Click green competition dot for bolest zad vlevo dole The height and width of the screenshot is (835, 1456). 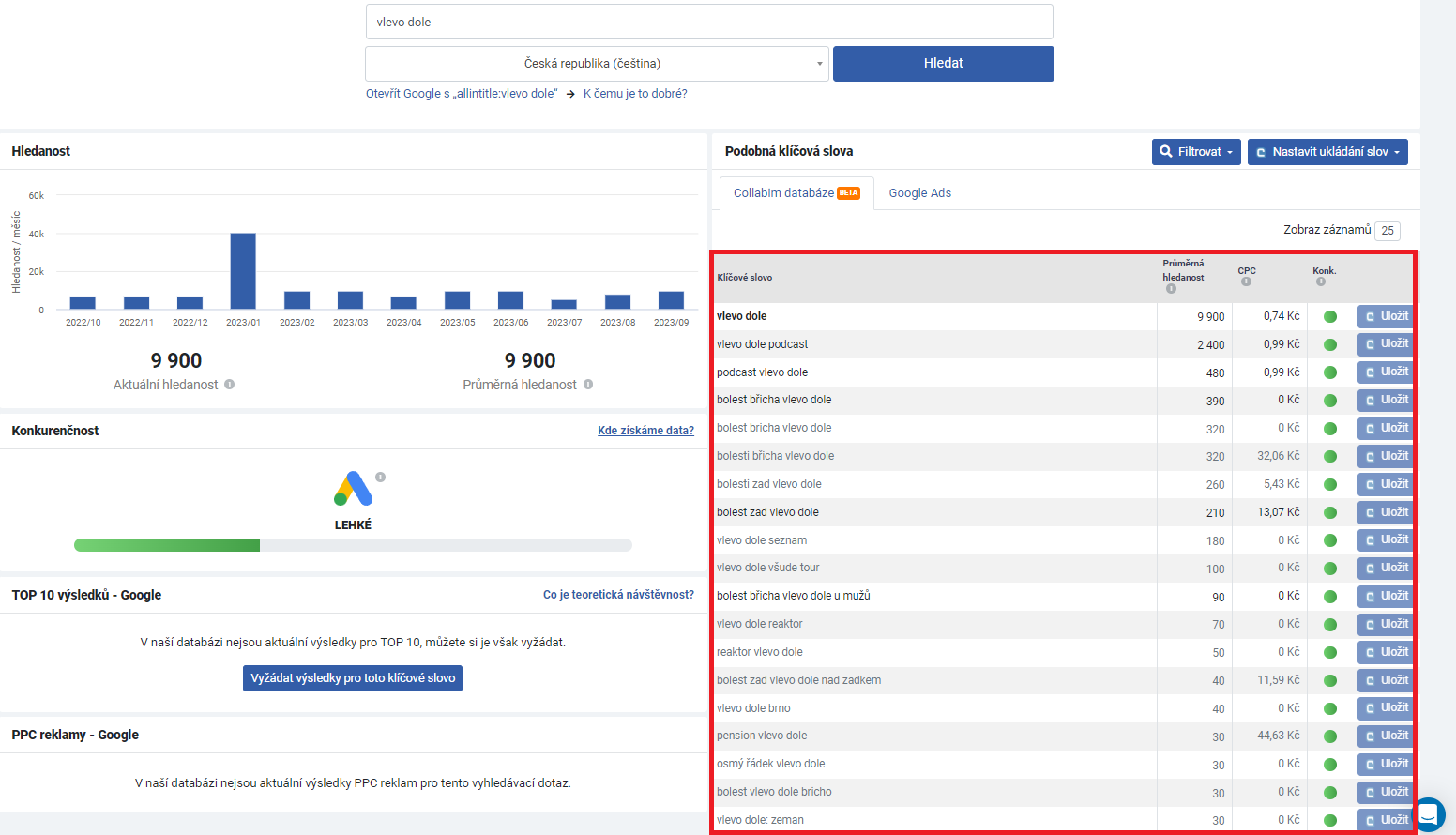coord(1329,512)
